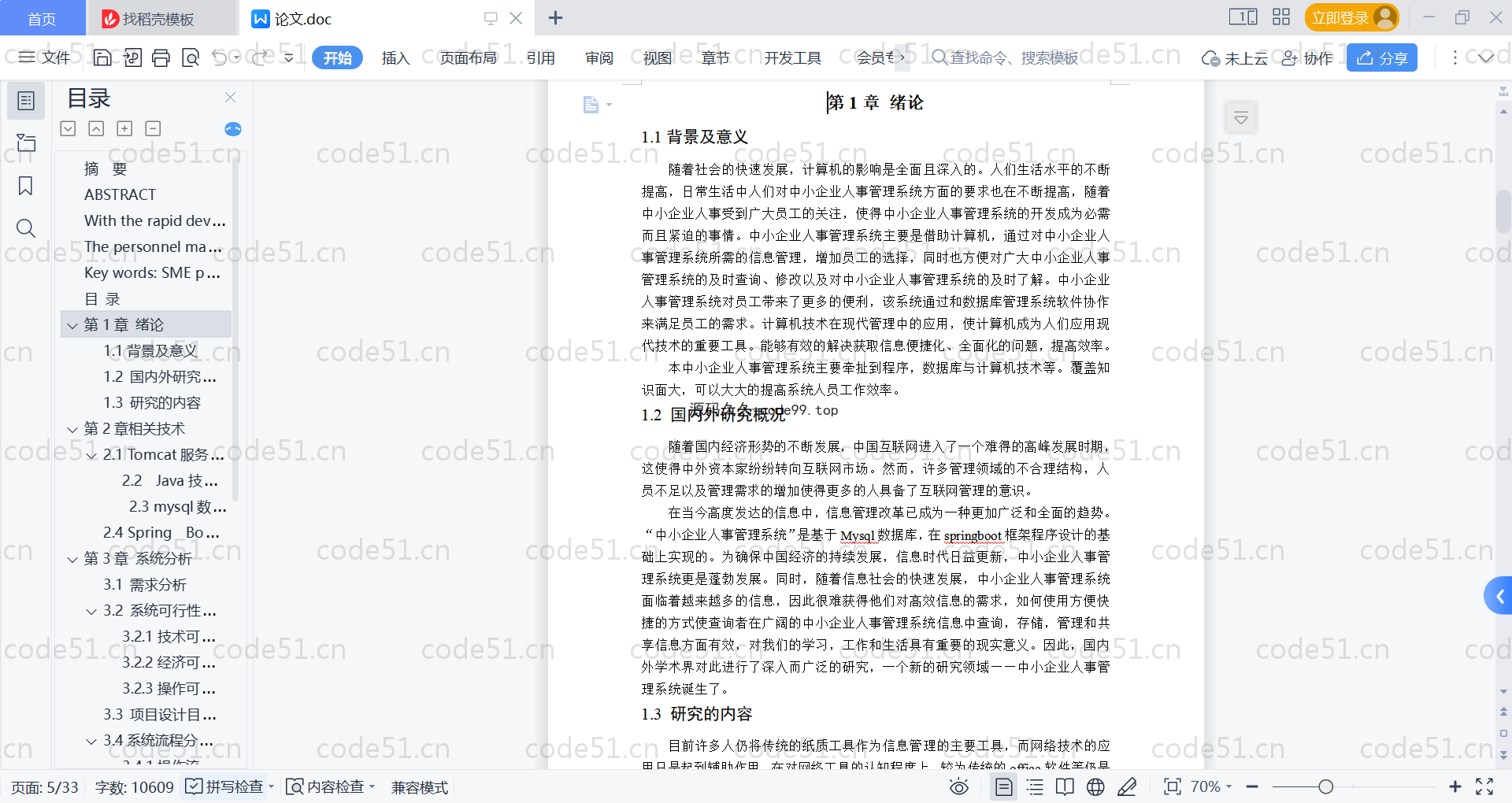1512x803 pixels.
Task: Collapse the 3.2 系统可行性 tree node
Action: tap(91, 612)
